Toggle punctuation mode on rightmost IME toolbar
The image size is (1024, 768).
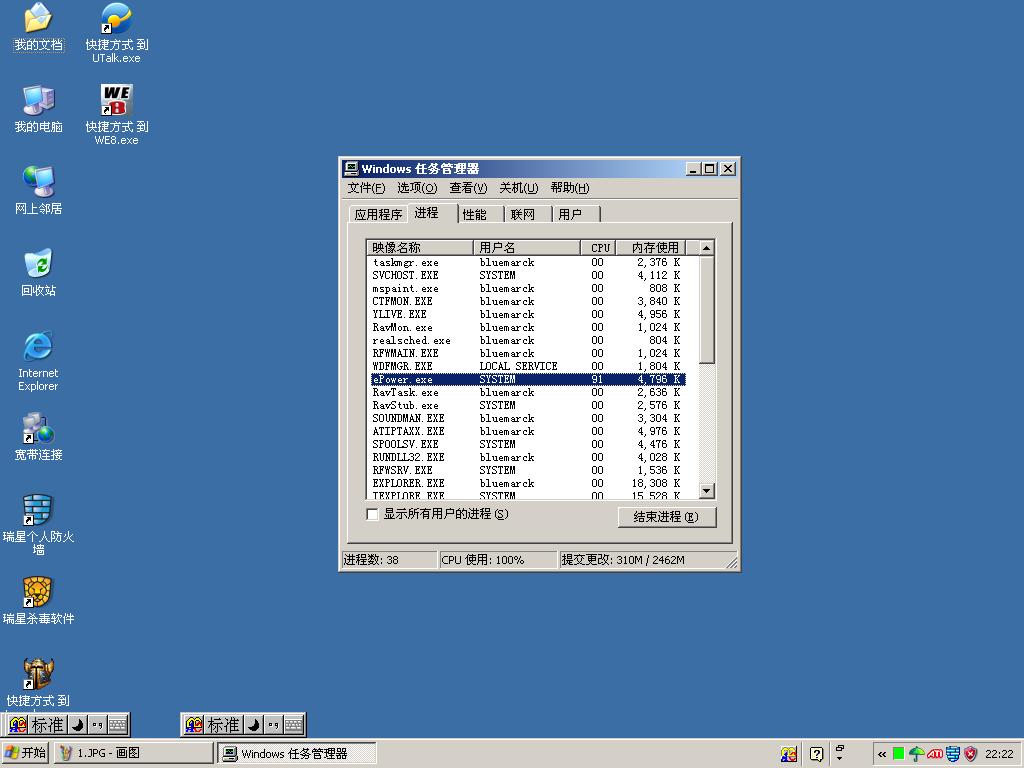pyautogui.click(x=273, y=725)
